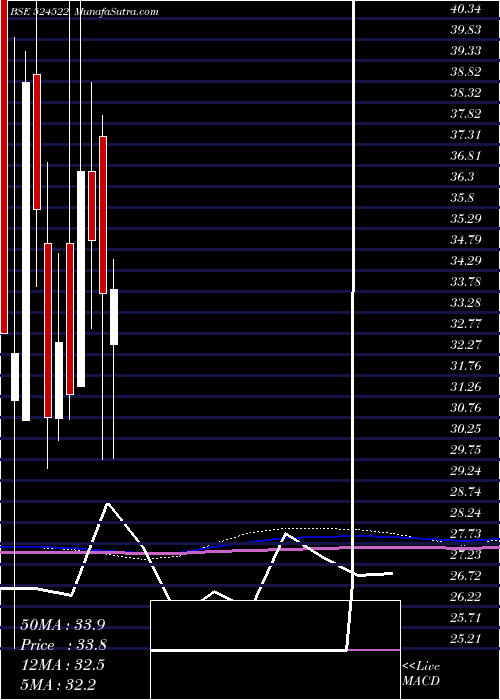Click the <<Live MACD label
Image resolution: width=500 pixels, height=700 pixels.
[421, 674]
